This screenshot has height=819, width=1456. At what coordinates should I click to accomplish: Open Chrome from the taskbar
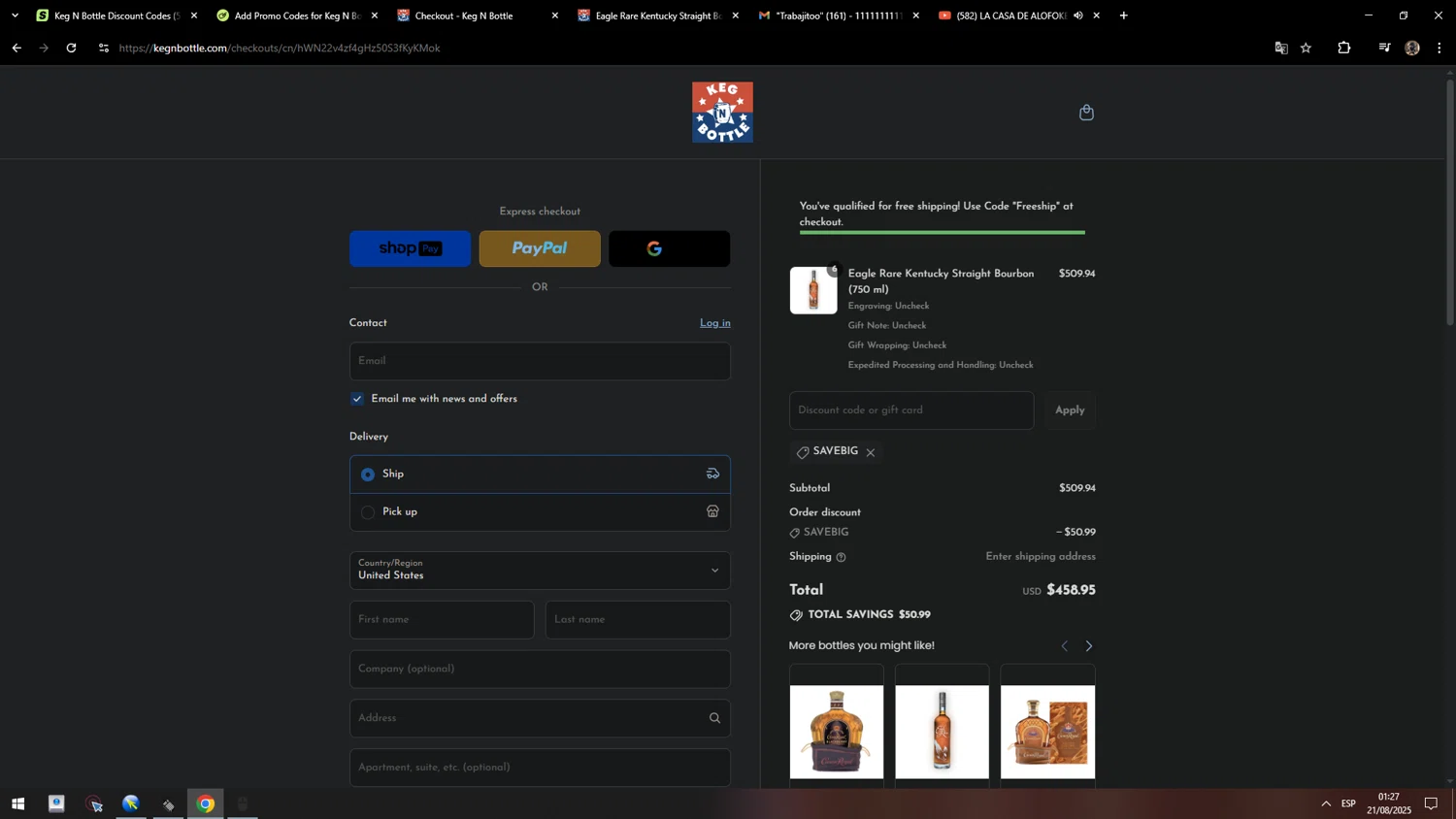206,804
